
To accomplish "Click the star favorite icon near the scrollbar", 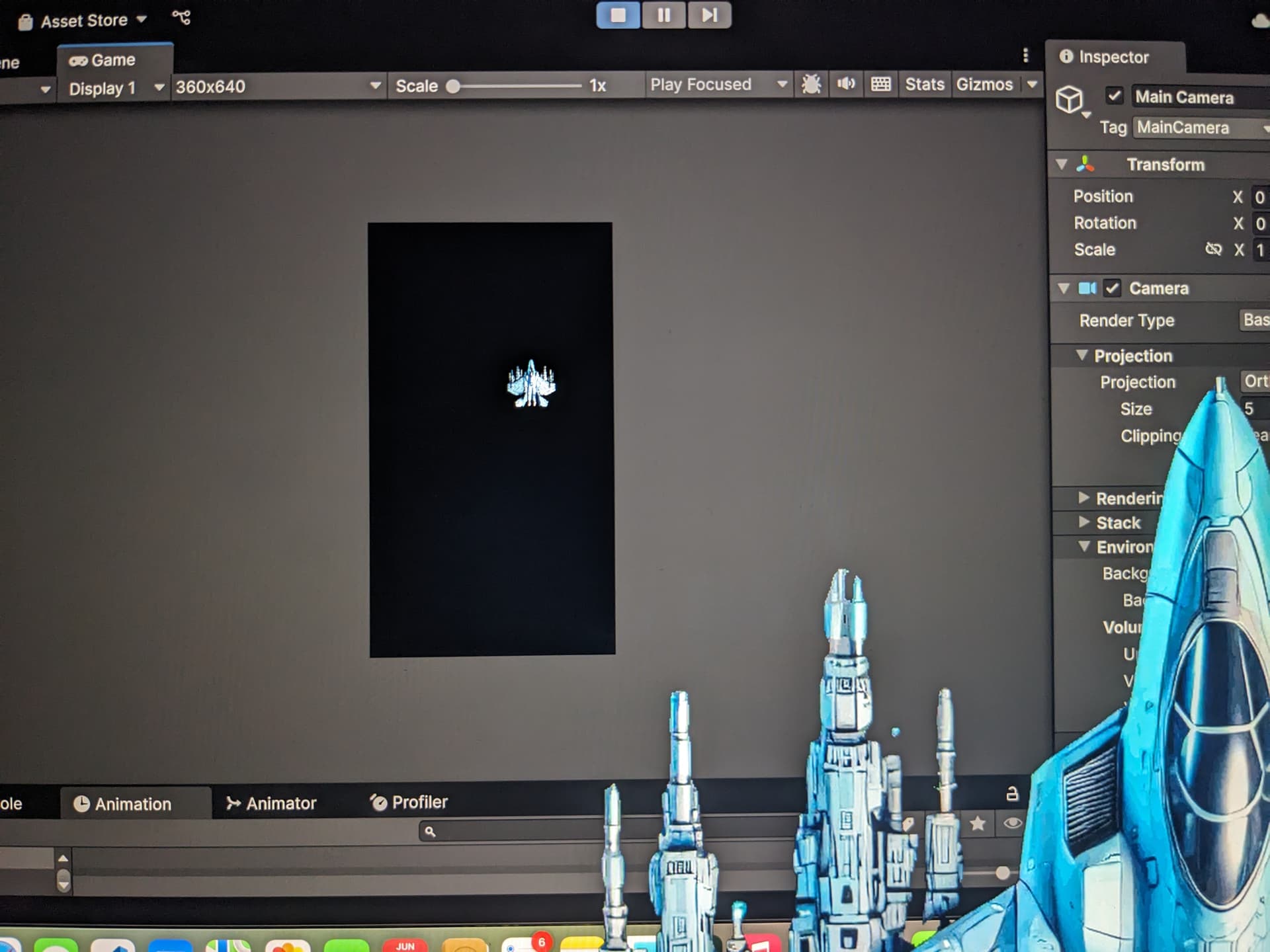I will click(978, 823).
